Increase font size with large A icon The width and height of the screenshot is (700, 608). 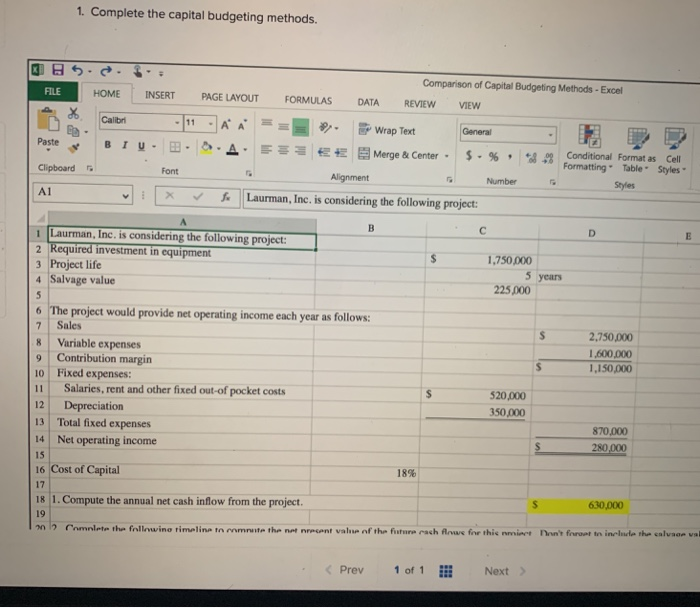(x=226, y=125)
